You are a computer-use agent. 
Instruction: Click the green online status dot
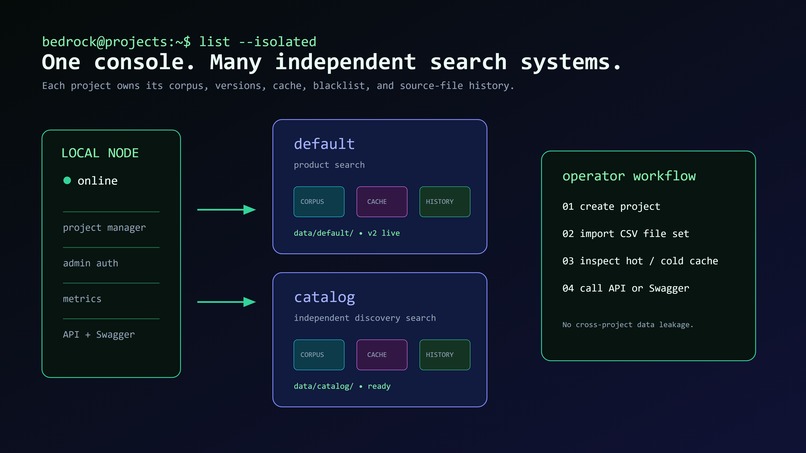click(x=67, y=180)
